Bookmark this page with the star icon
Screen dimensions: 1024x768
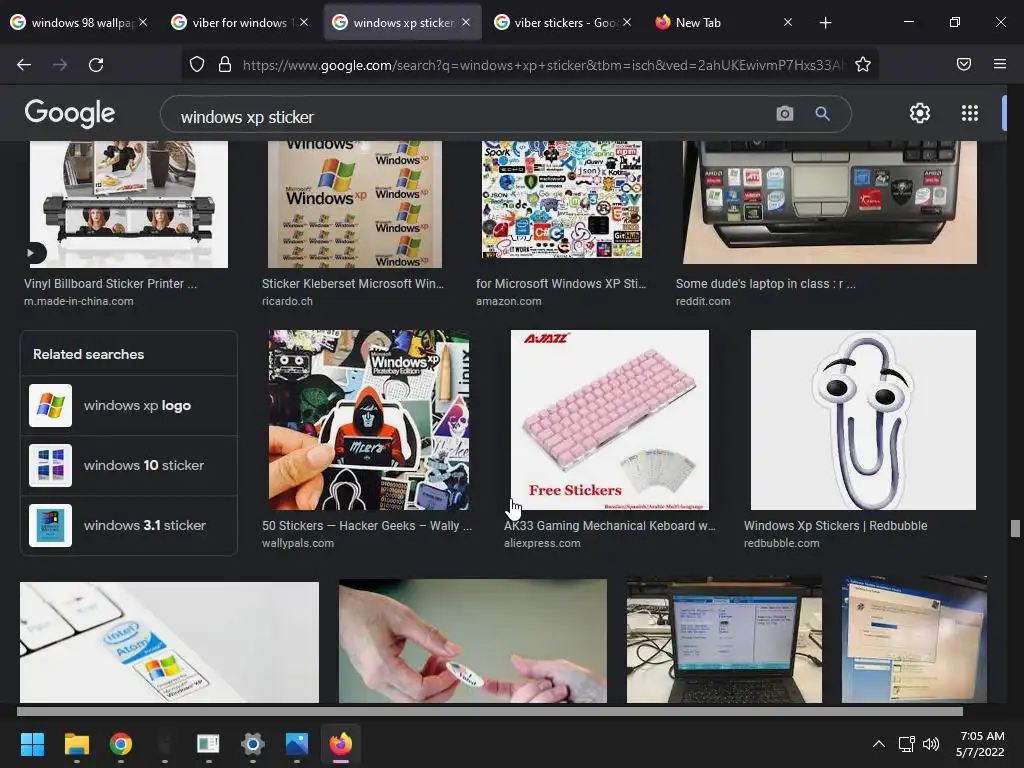(863, 65)
